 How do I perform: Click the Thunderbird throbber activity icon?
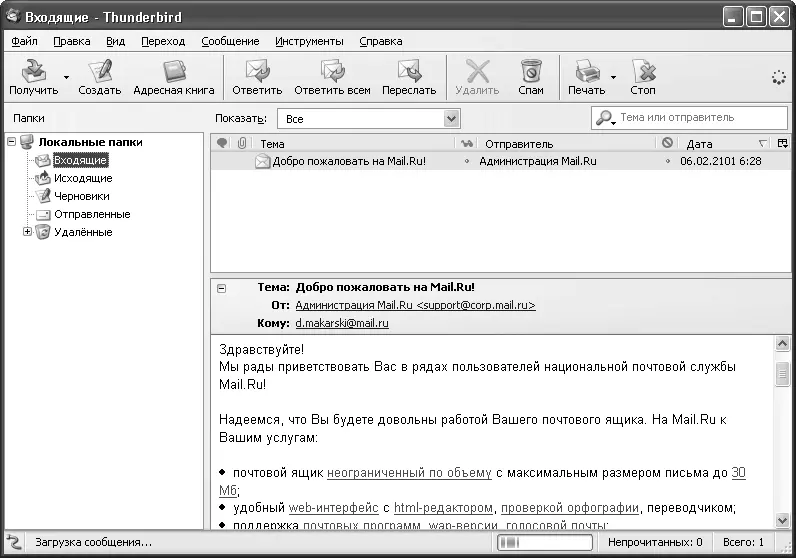(779, 78)
